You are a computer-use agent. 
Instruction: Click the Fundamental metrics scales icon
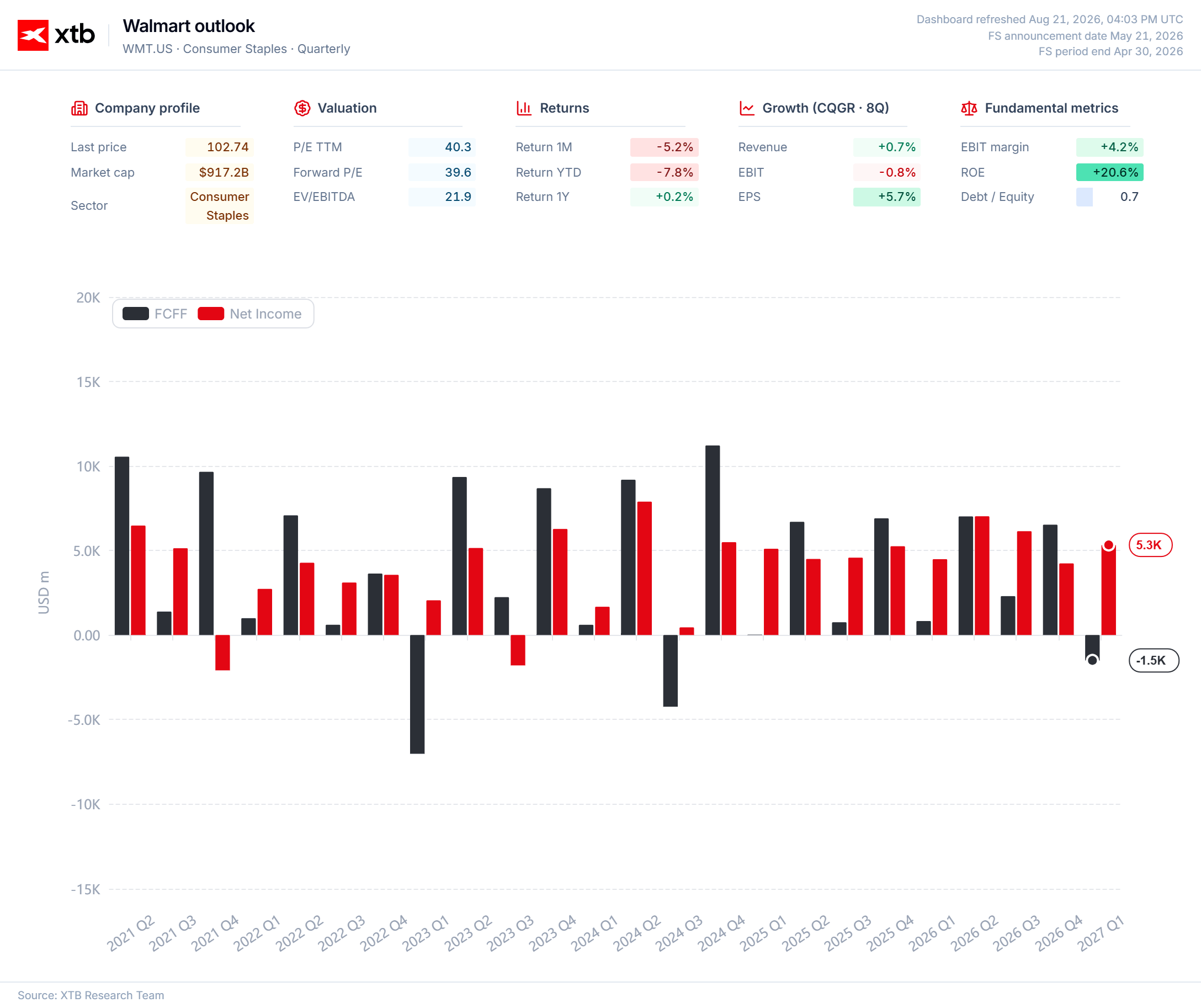[969, 108]
